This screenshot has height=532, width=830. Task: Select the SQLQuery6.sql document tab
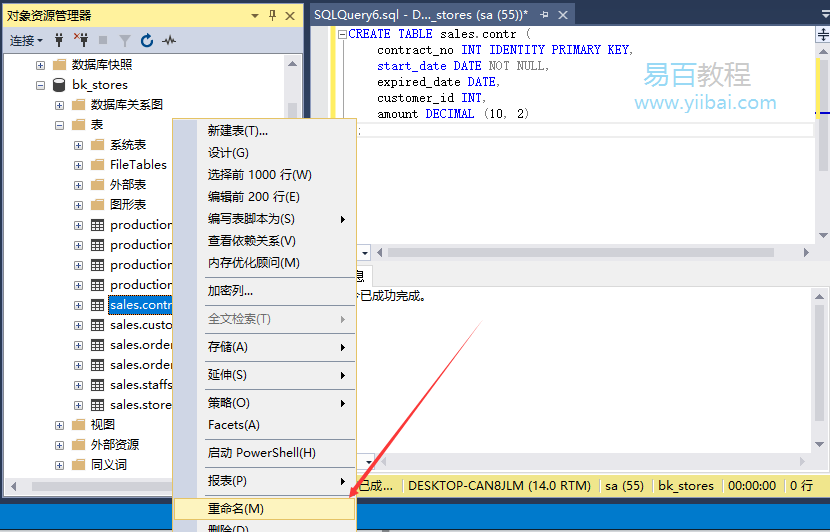click(421, 15)
